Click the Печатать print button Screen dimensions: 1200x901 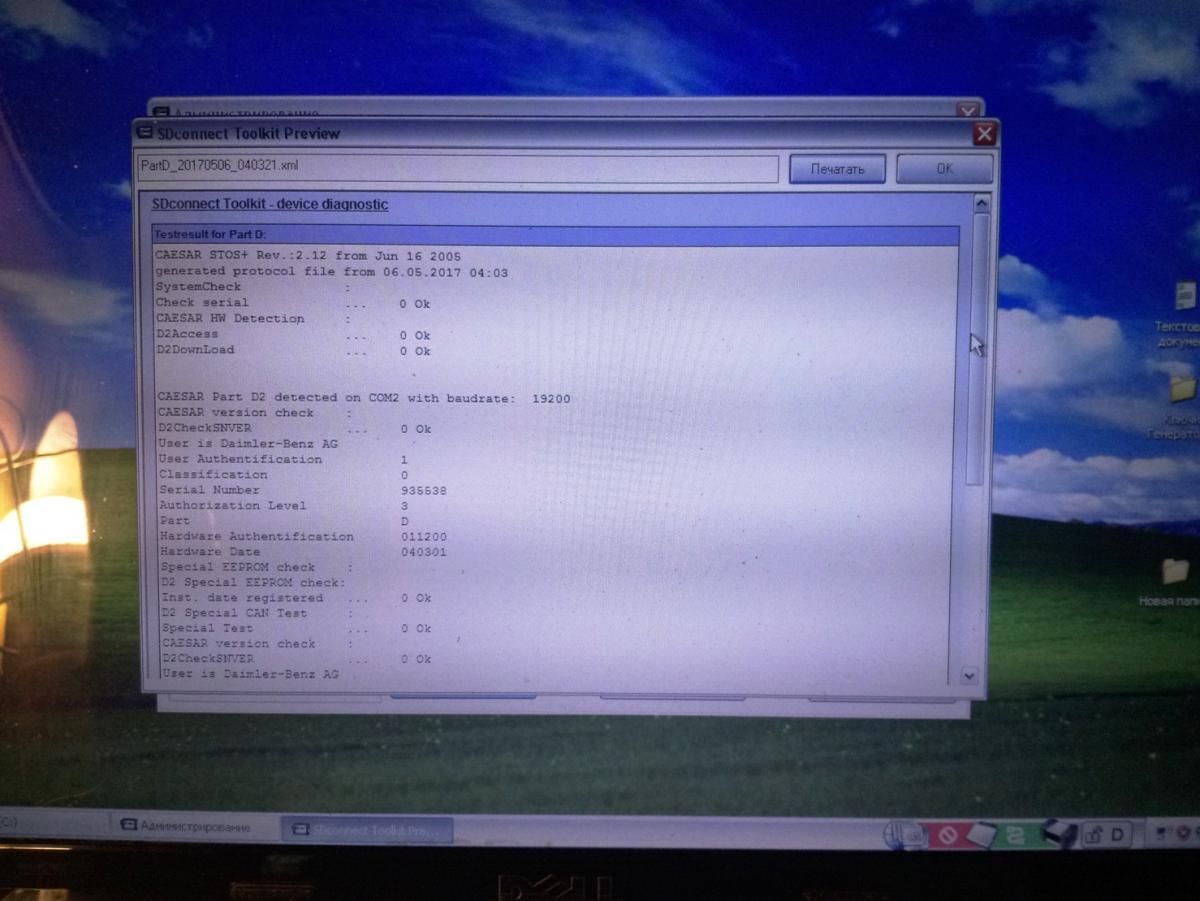point(837,169)
